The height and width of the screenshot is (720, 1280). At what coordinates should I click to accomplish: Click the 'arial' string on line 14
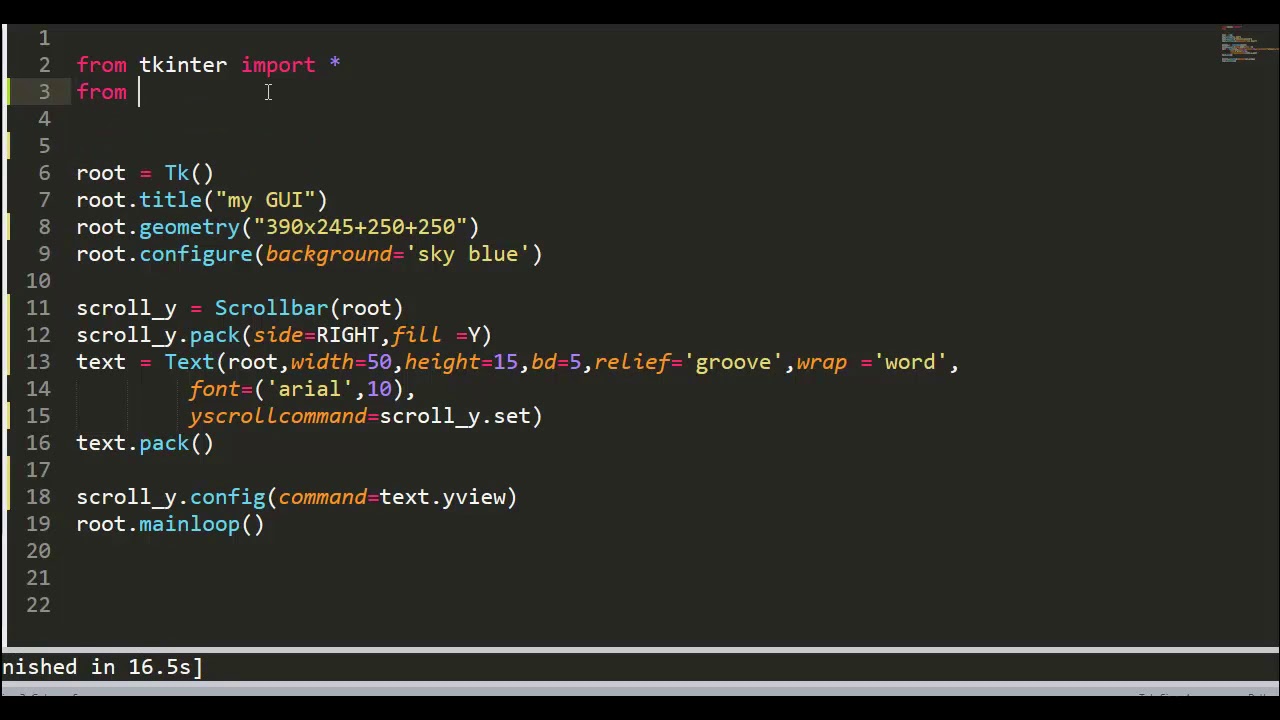(x=309, y=389)
